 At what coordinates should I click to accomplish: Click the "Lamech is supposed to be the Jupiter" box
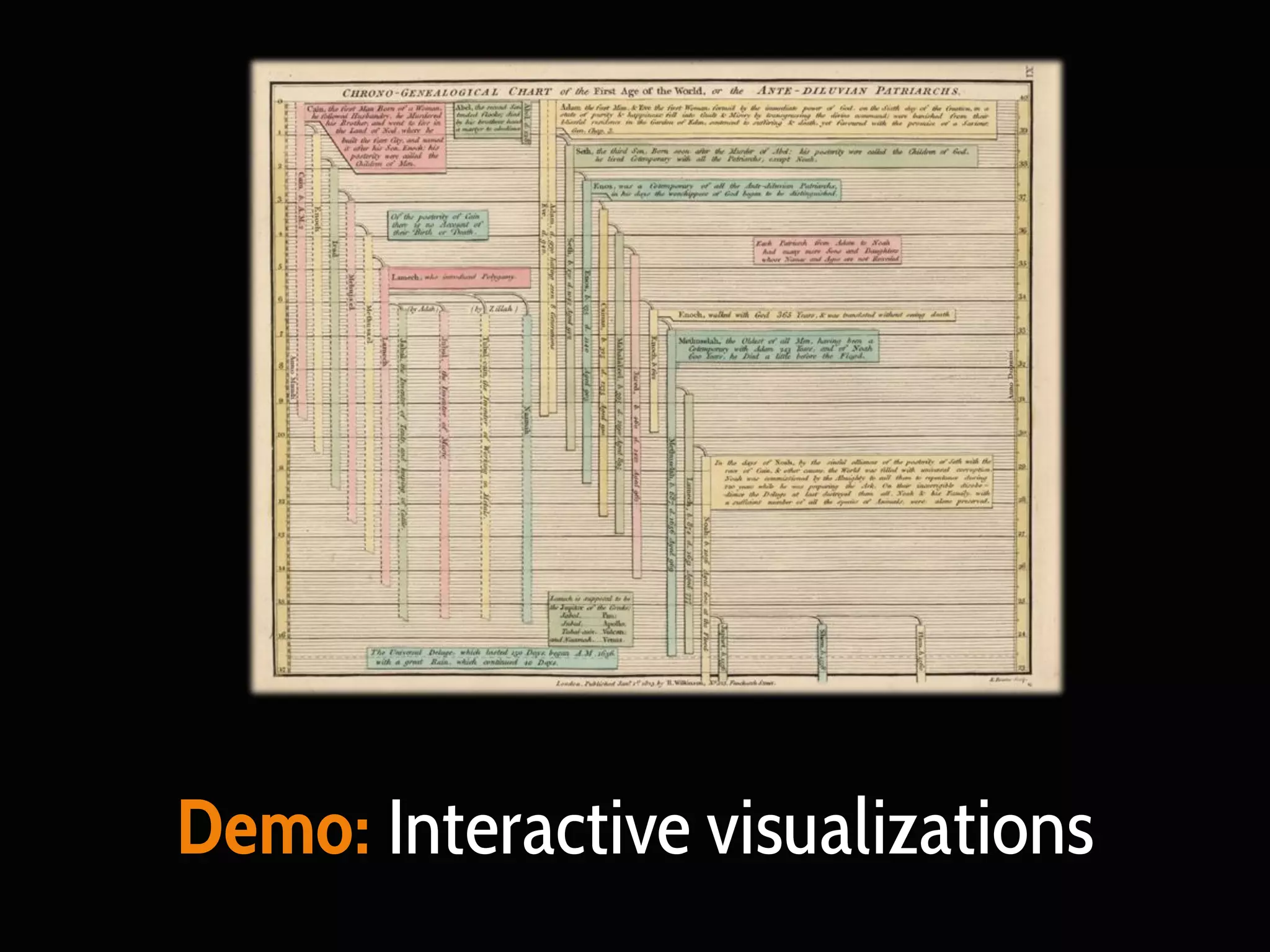(x=590, y=619)
